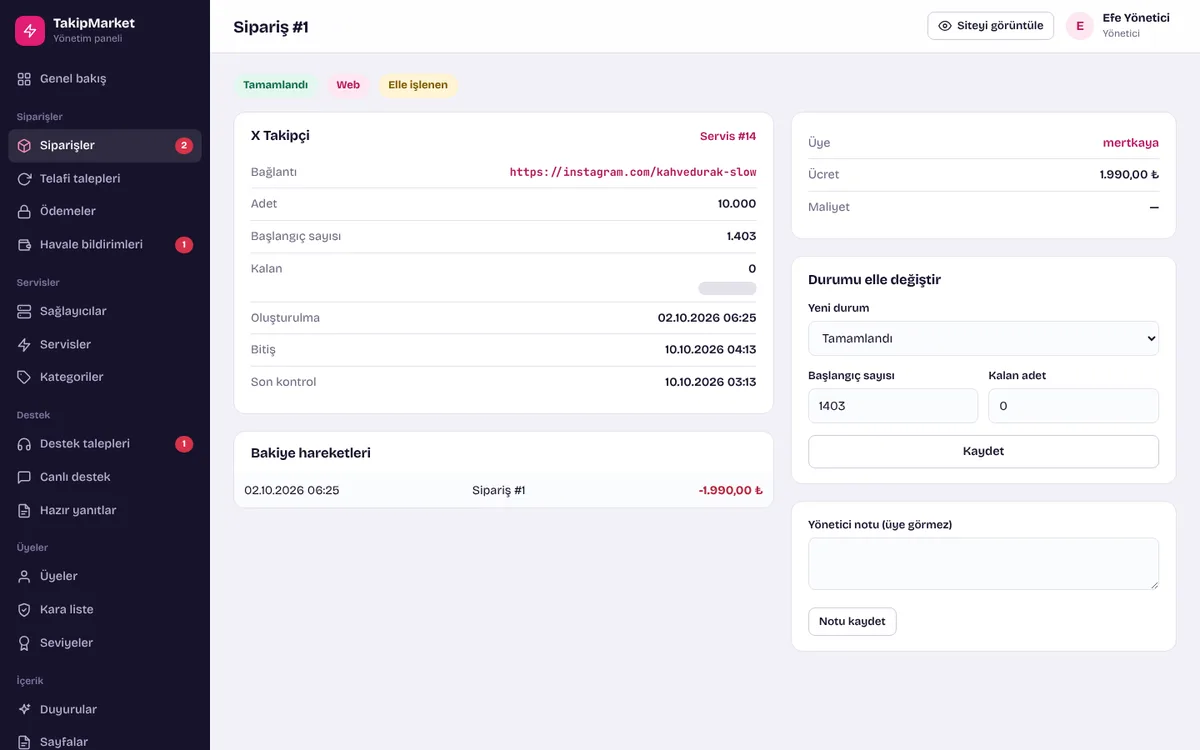1200x750 pixels.
Task: Click the Sağlayıcılar server icon
Action: coord(25,312)
